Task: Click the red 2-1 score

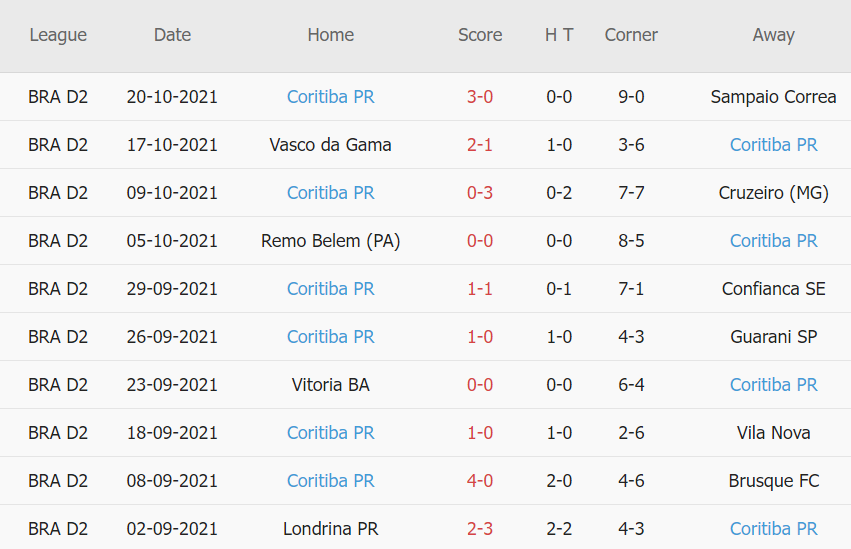Action: [480, 145]
